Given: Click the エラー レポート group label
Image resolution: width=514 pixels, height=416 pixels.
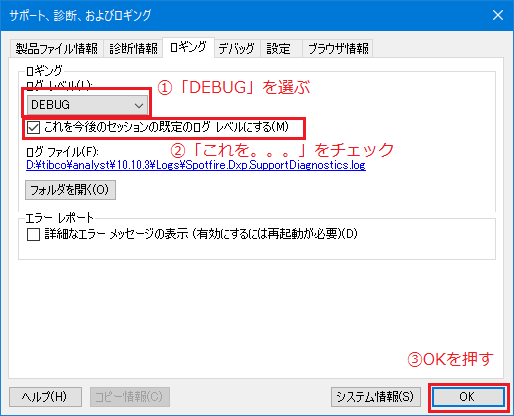Looking at the screenshot, I should coord(60,218).
